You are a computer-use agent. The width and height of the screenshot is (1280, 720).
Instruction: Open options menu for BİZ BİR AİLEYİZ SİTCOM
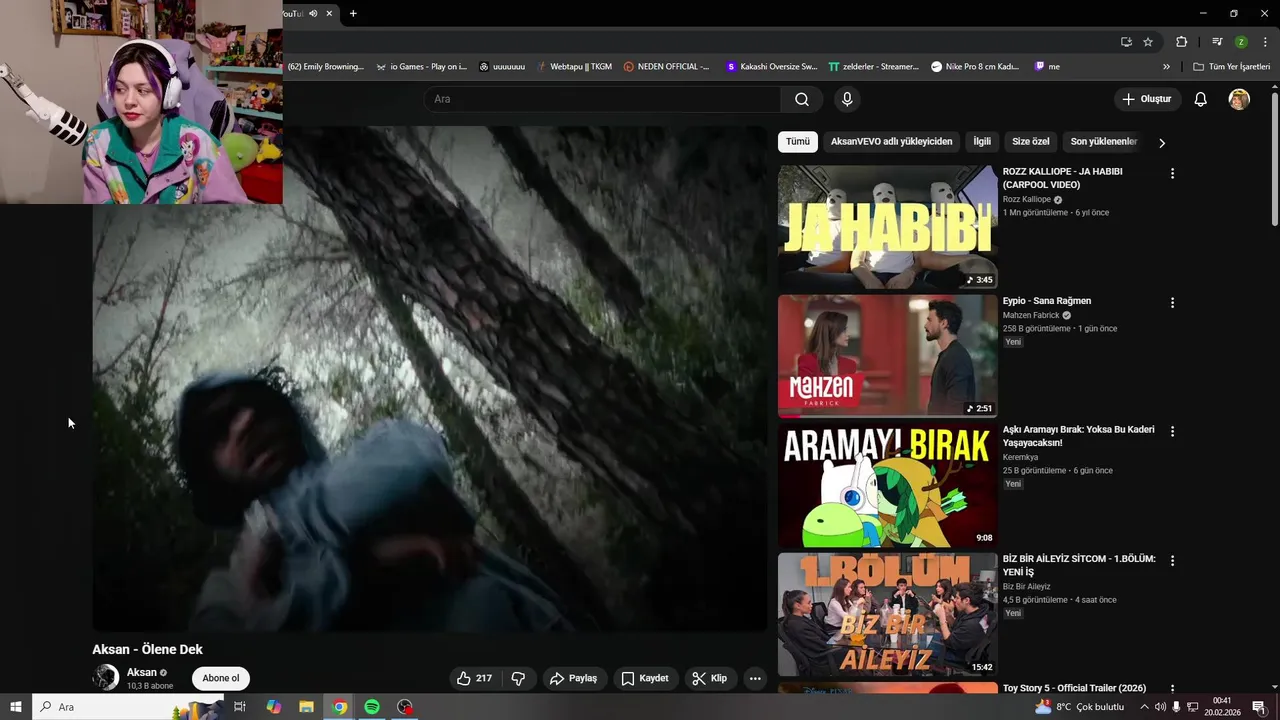(x=1172, y=561)
